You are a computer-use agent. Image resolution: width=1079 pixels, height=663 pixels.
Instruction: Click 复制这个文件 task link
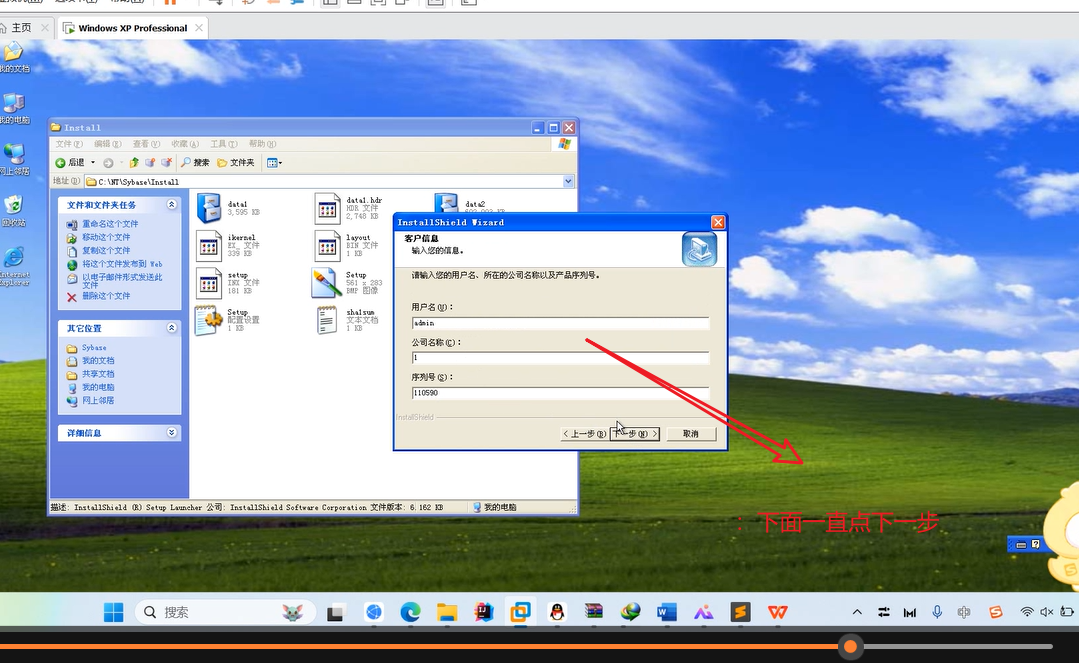[106, 251]
